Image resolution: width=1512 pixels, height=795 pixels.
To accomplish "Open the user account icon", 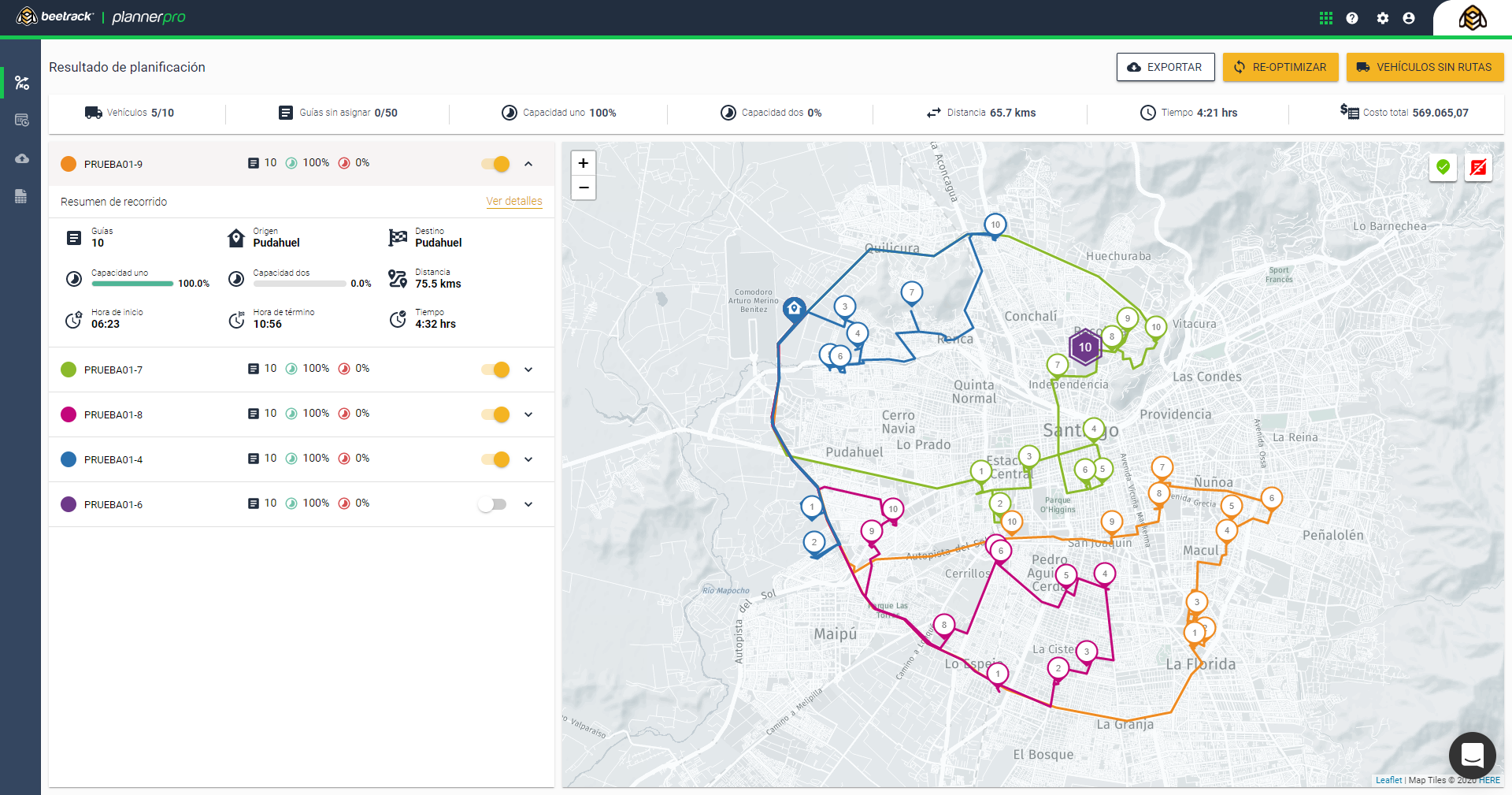I will (x=1409, y=18).
